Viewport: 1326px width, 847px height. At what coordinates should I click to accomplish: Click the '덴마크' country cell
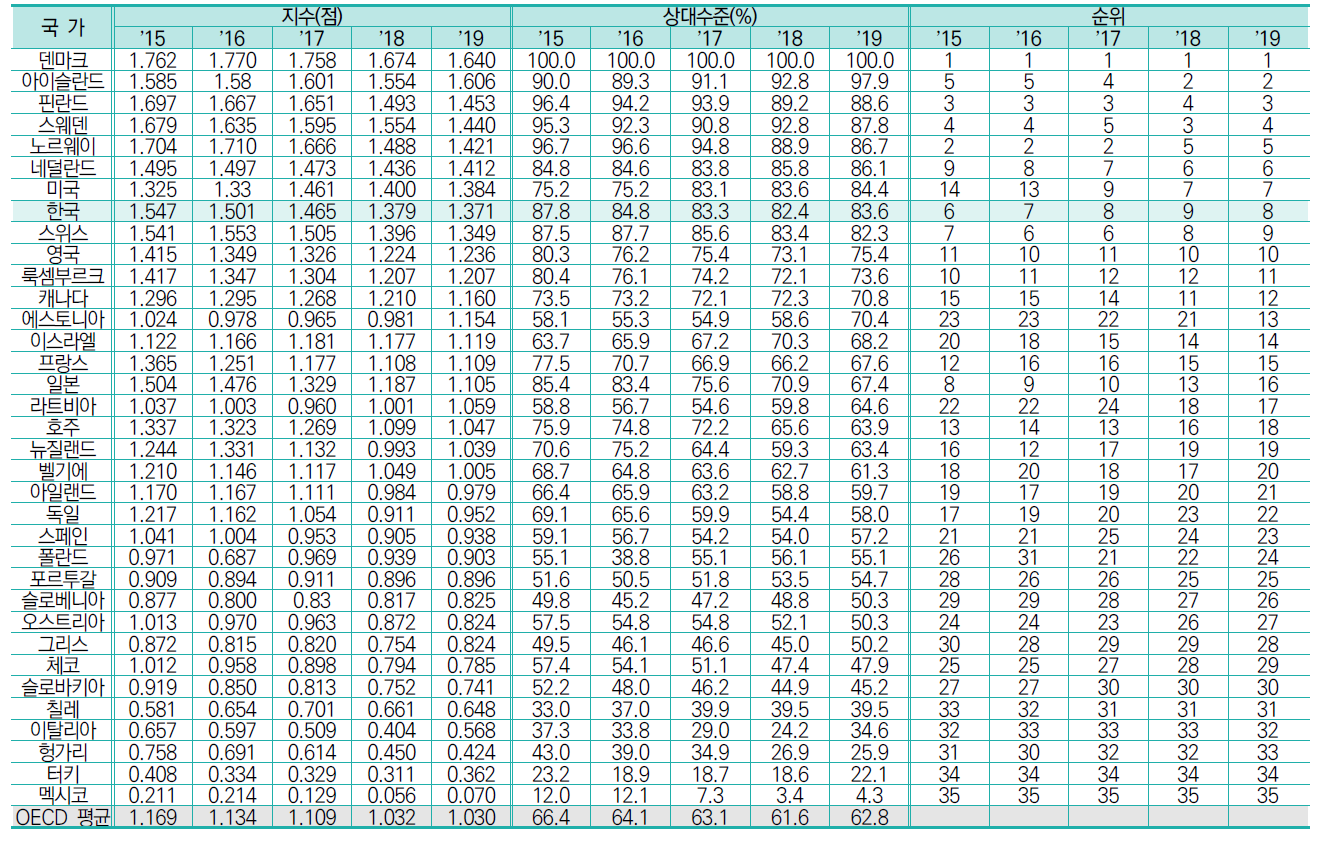(x=63, y=59)
